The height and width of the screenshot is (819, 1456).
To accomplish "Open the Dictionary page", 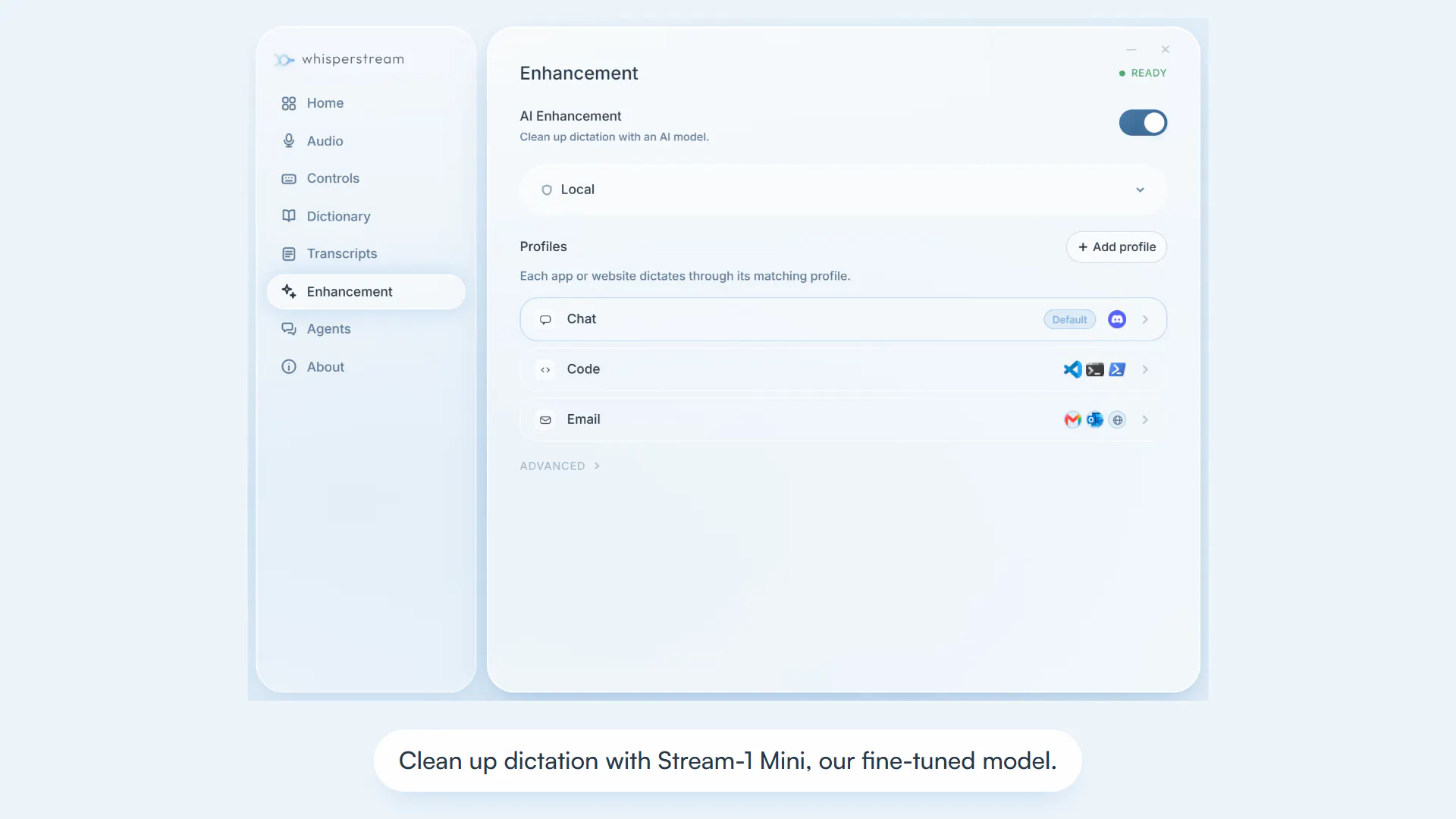I will tap(366, 216).
